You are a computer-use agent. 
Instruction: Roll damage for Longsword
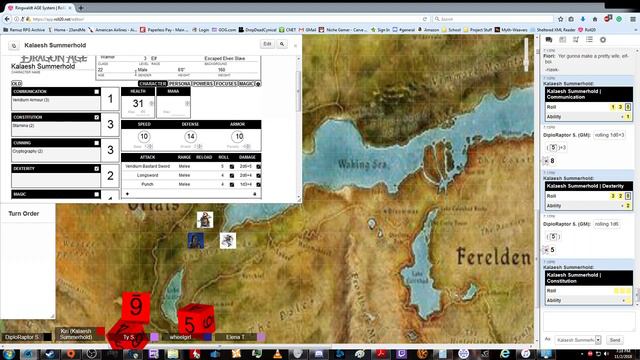click(258, 176)
